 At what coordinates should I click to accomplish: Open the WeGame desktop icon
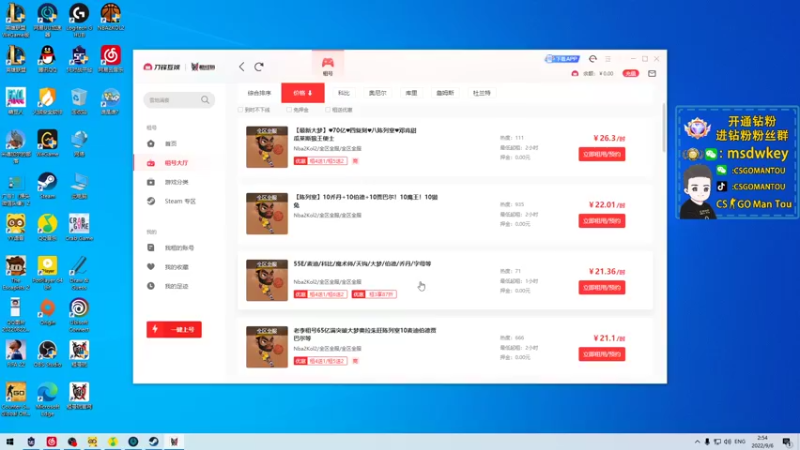pos(47,143)
